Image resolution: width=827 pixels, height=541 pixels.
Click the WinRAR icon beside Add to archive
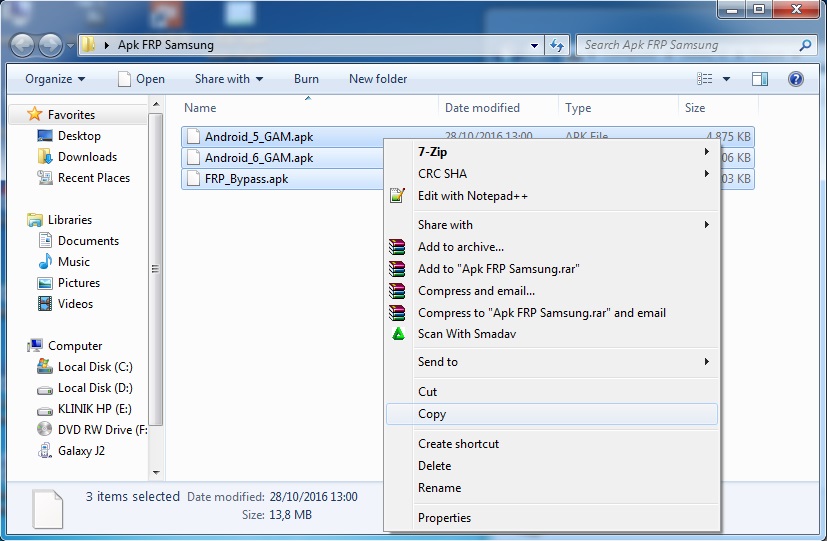click(397, 247)
